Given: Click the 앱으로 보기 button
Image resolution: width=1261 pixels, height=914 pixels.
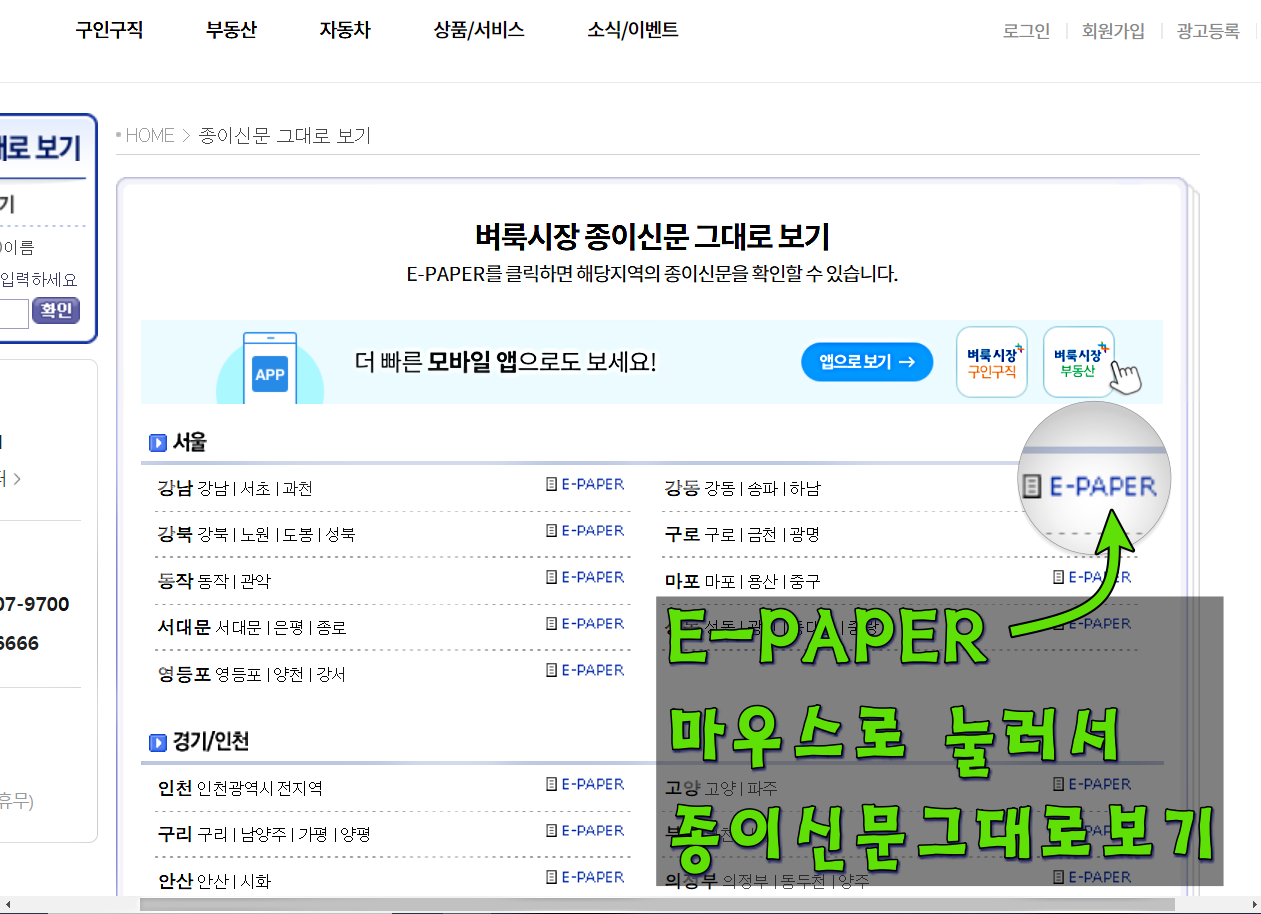Looking at the screenshot, I should (x=867, y=362).
